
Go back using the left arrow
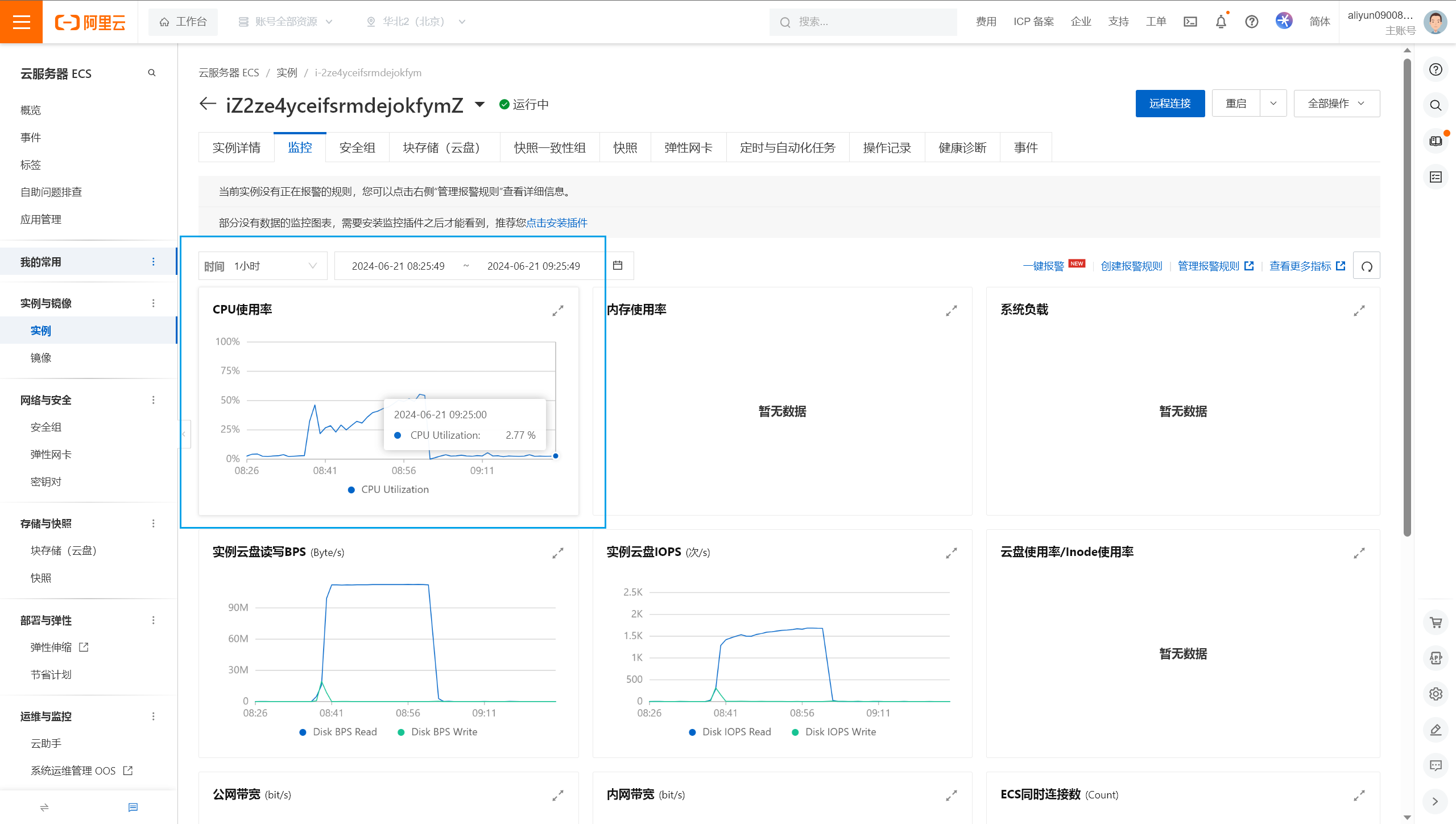tap(208, 104)
